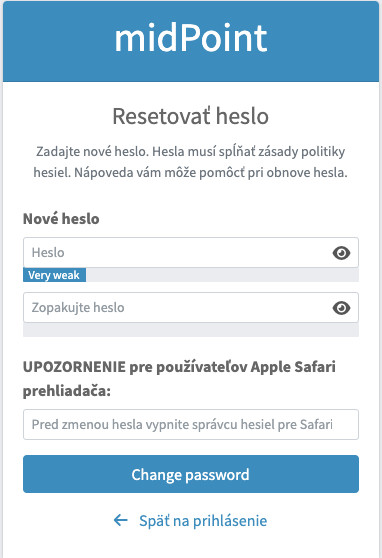Open the Späť na prihlásenie link
The width and height of the screenshot is (382, 558).
203,521
